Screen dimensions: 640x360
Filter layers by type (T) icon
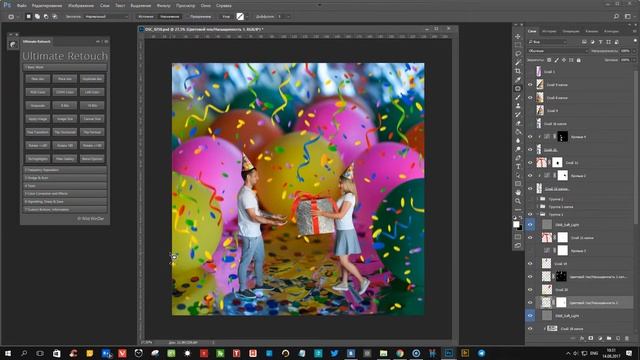(x=600, y=42)
